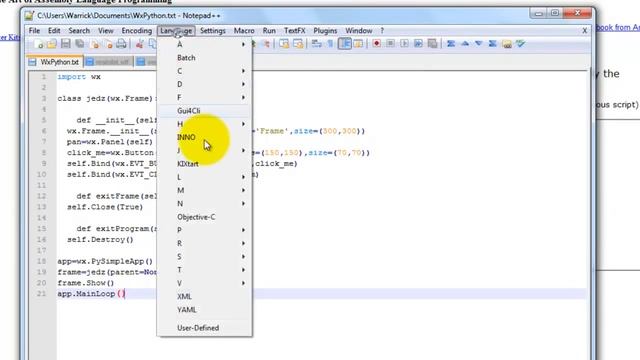Viewport: 640px width, 360px height.
Task: Click the Synchronize vertical scrolling icon
Action: 284,44
